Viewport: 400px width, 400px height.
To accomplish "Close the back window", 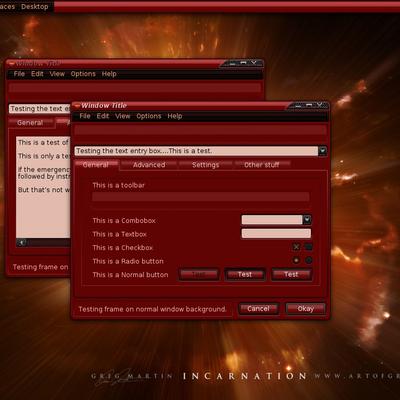I will tap(254, 63).
